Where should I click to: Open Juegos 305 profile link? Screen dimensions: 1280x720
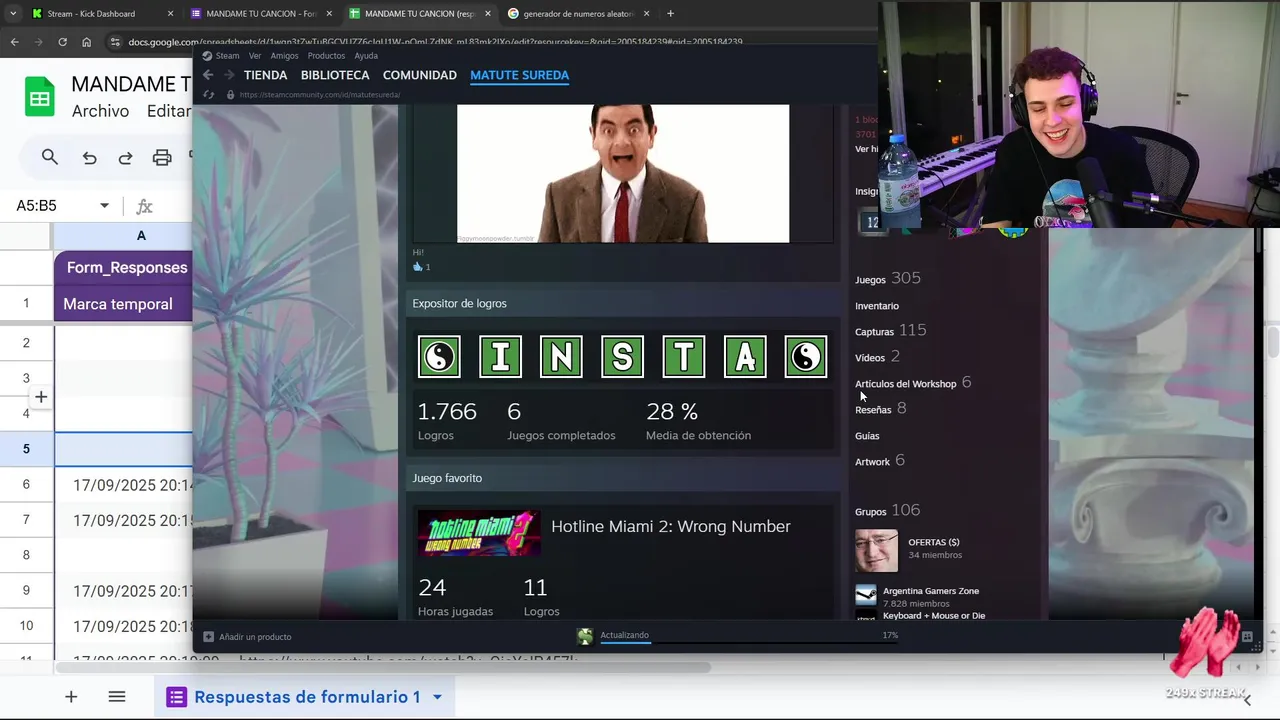[888, 278]
